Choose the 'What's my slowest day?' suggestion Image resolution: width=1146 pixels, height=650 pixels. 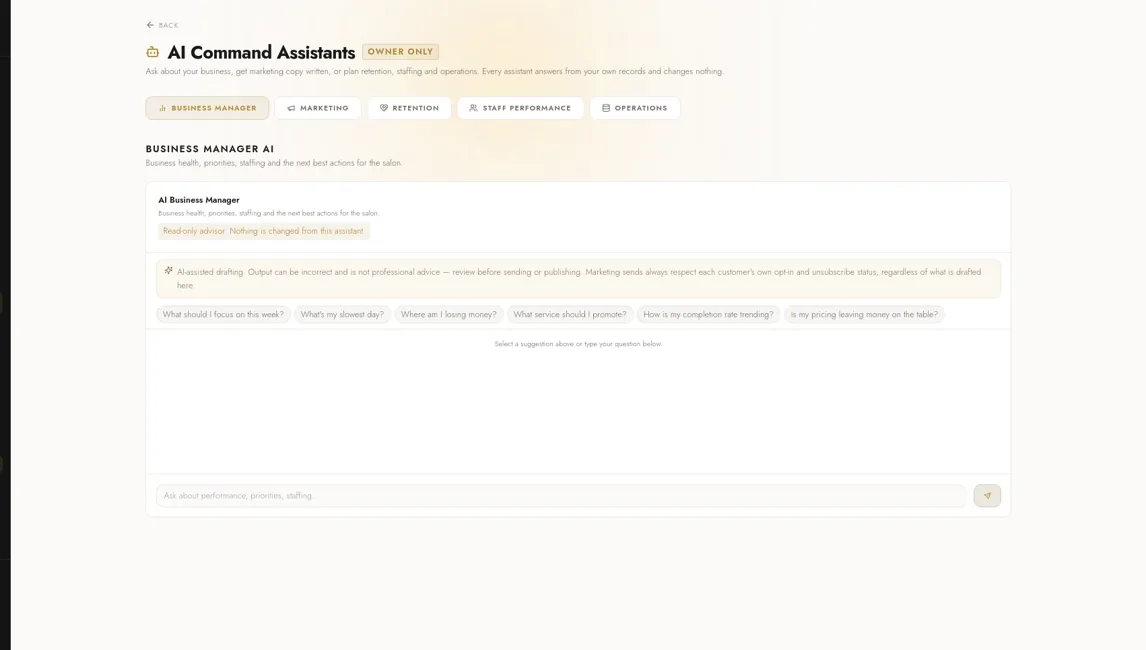(x=342, y=314)
